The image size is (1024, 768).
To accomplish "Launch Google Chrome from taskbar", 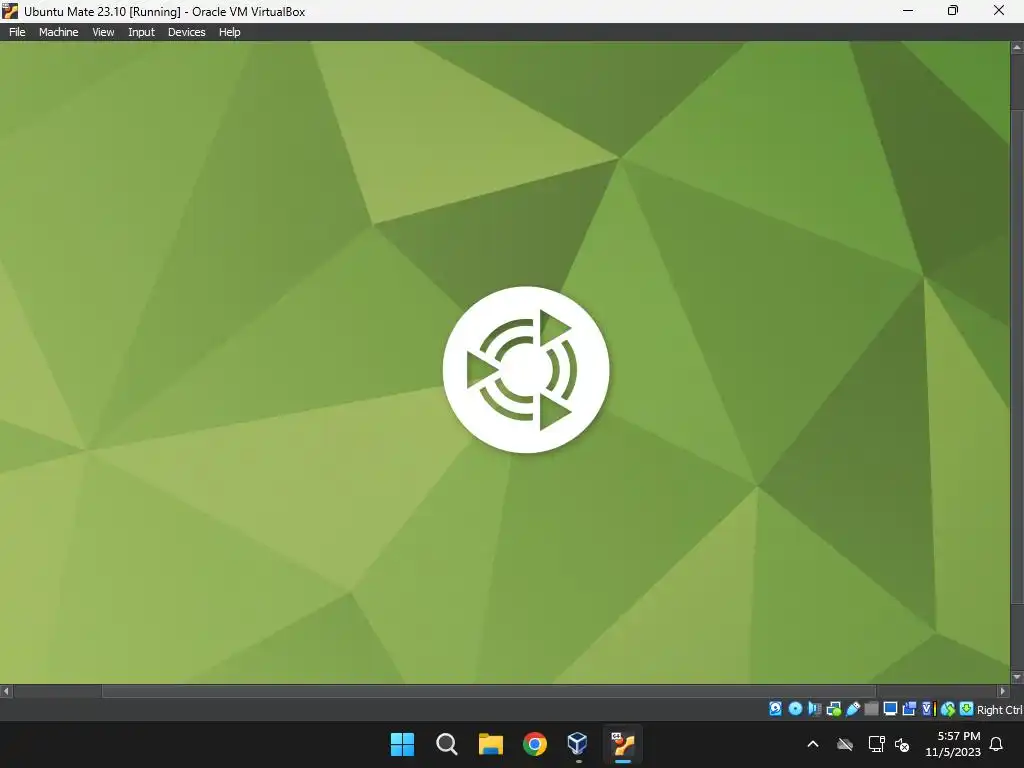I will (534, 744).
